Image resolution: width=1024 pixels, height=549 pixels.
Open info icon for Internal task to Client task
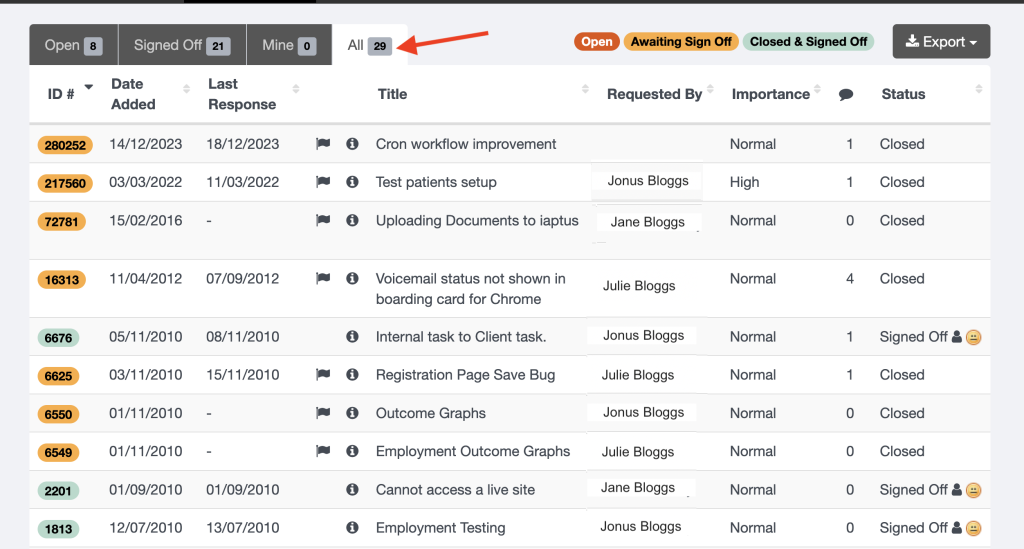pos(352,337)
